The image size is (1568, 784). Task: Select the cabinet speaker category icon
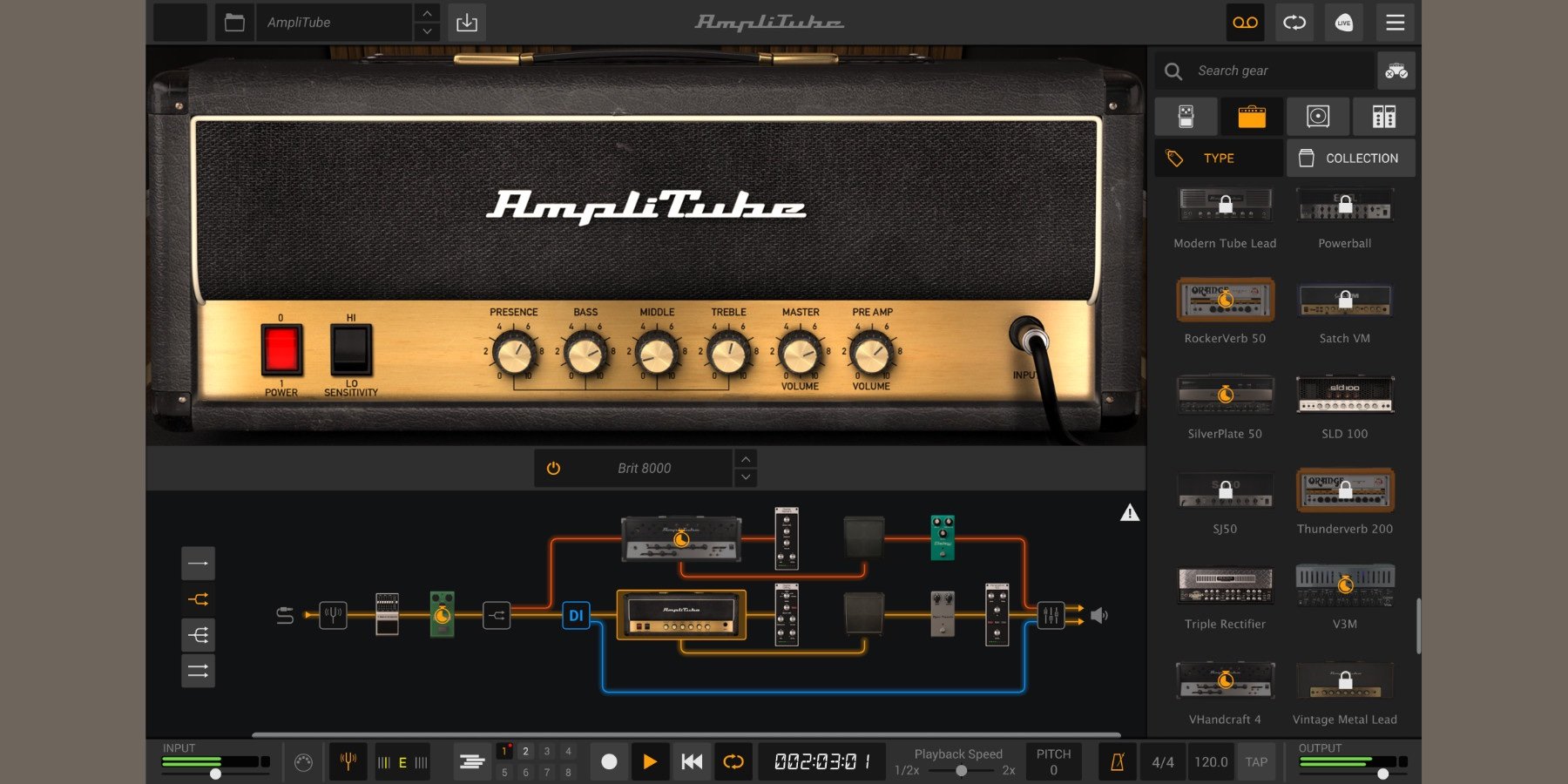[1317, 117]
